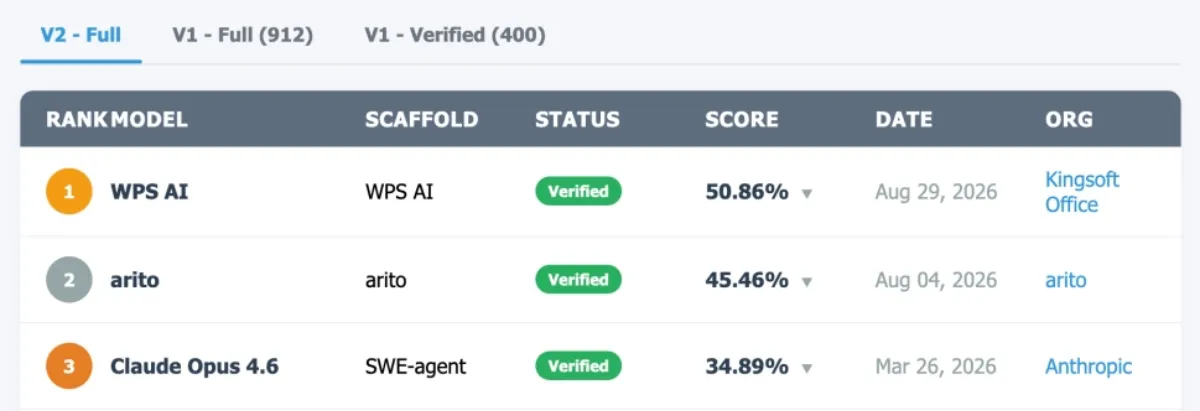
Task: Open the V1 - Full (912) tab
Action: (x=243, y=35)
